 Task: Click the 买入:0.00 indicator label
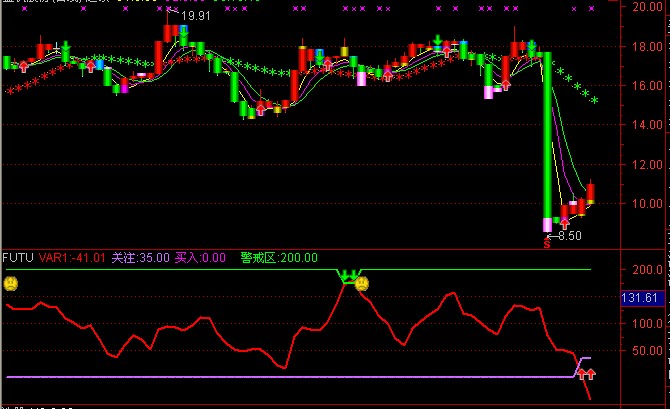point(201,257)
